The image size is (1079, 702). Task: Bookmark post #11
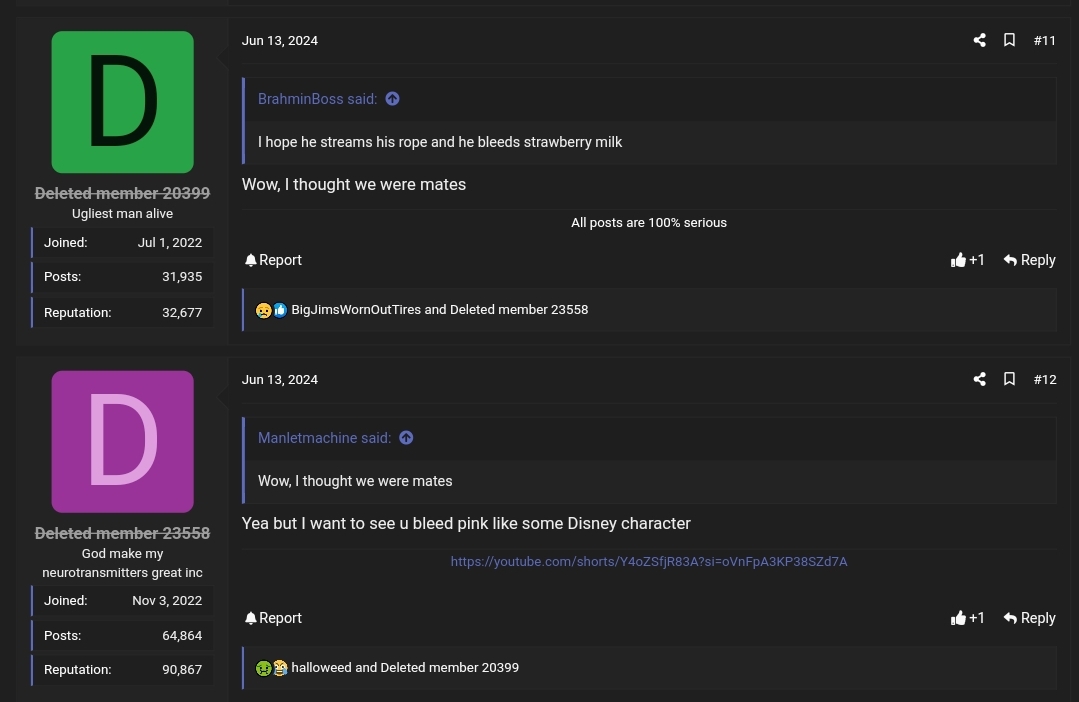(1009, 40)
